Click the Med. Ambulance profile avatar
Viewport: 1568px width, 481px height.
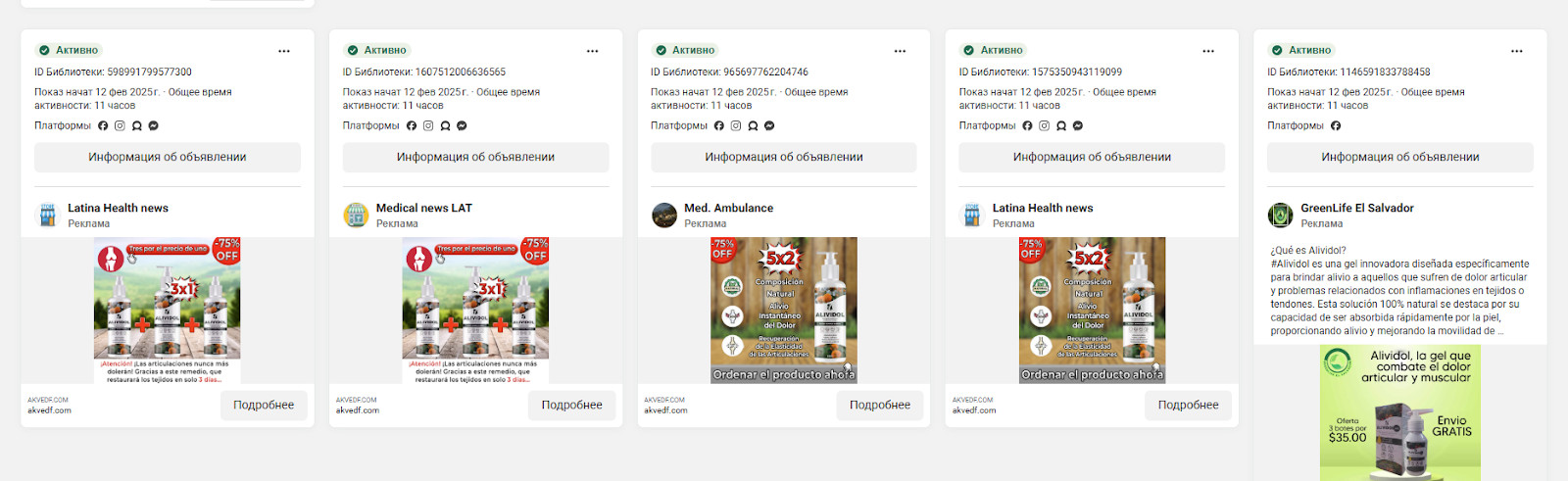click(664, 215)
